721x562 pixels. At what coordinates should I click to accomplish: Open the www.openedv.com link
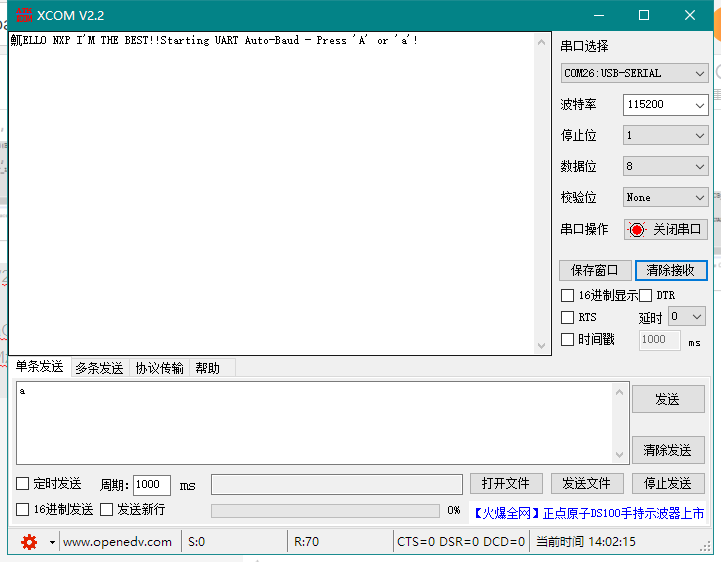117,542
